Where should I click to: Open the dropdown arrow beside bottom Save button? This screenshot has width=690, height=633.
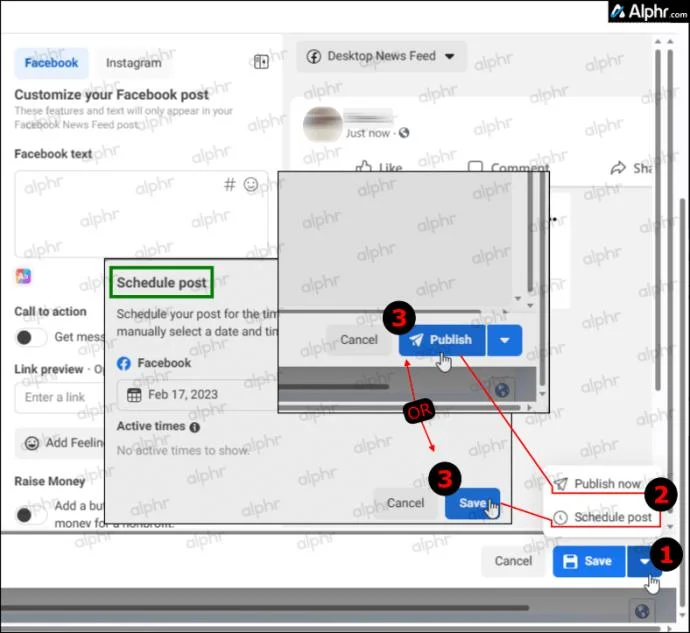[640, 561]
